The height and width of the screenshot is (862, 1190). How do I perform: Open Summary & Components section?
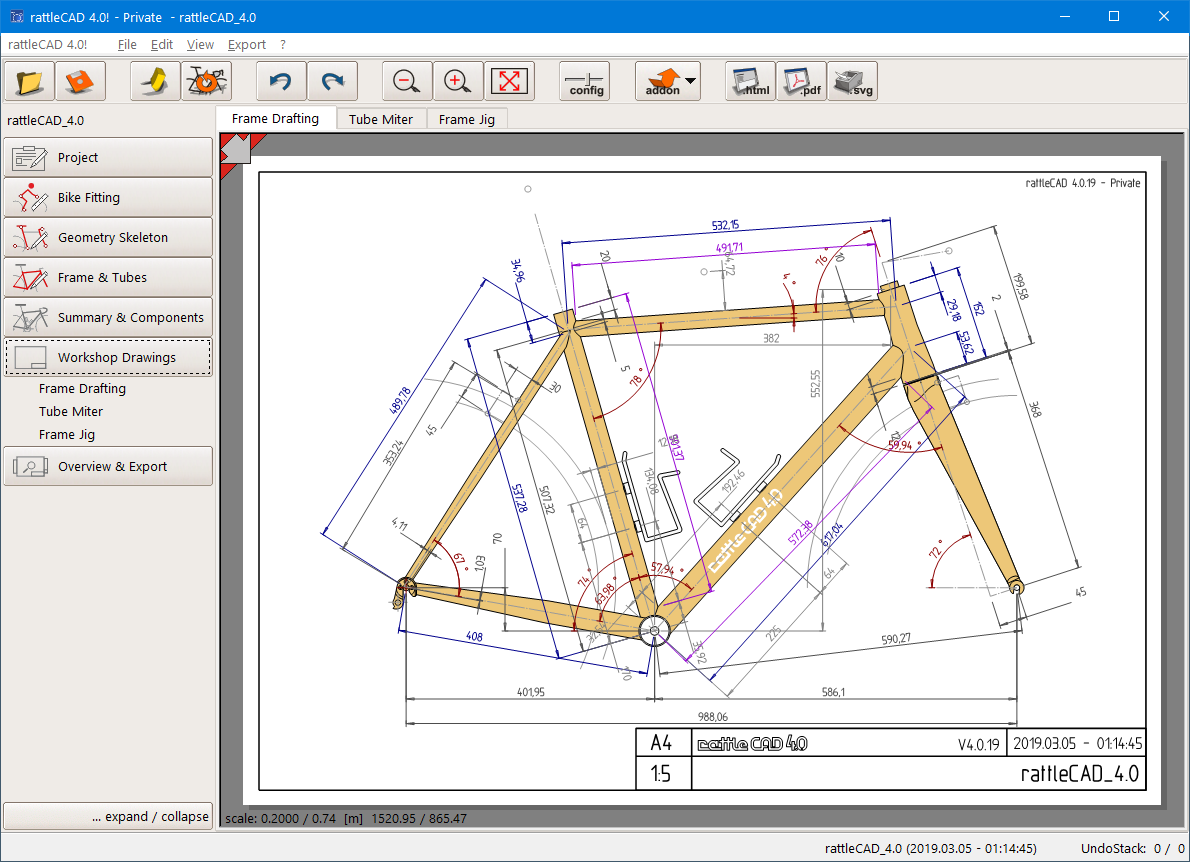click(109, 317)
